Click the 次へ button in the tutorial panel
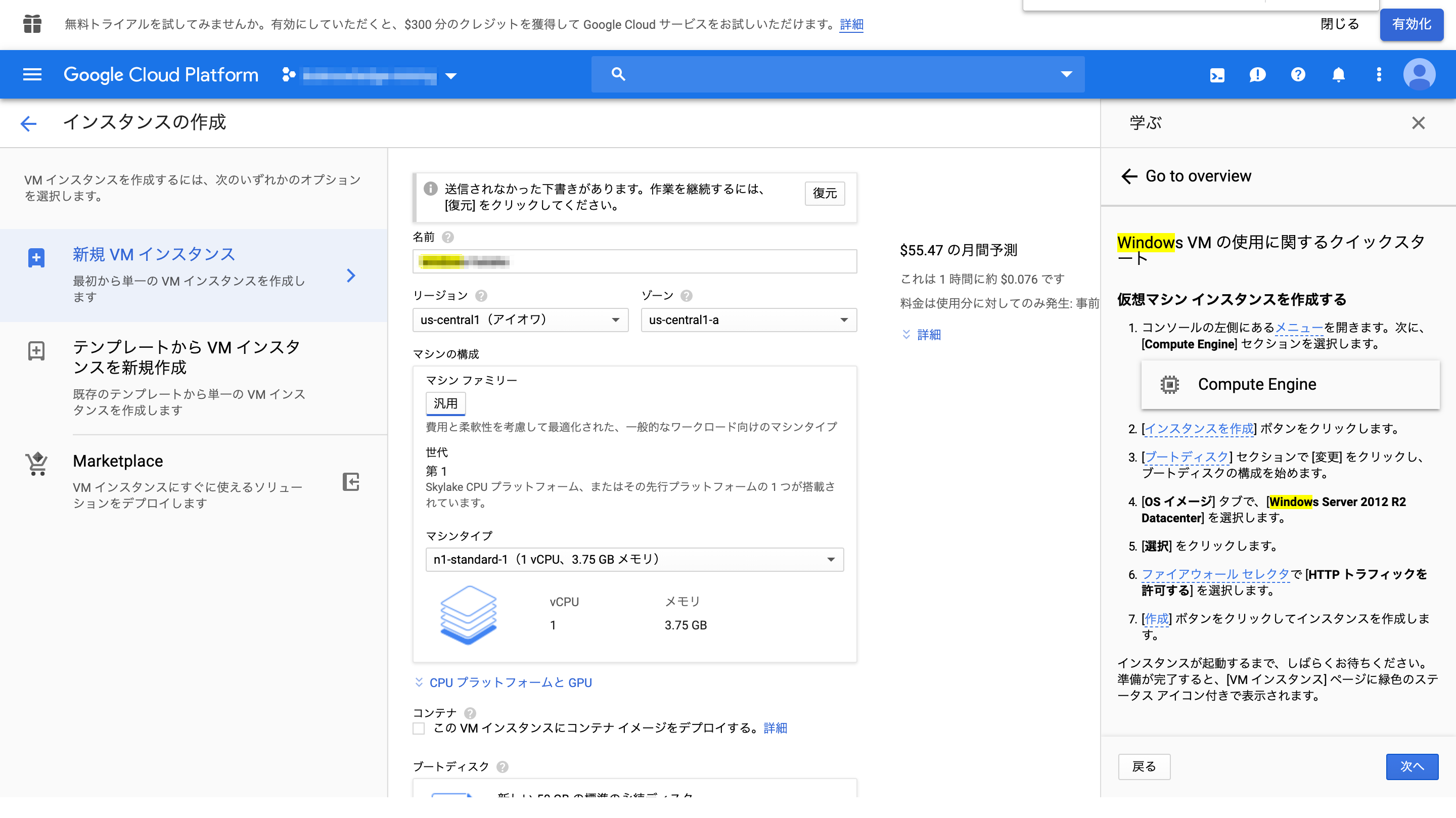Viewport: 1456px width, 818px height. coord(1413,766)
